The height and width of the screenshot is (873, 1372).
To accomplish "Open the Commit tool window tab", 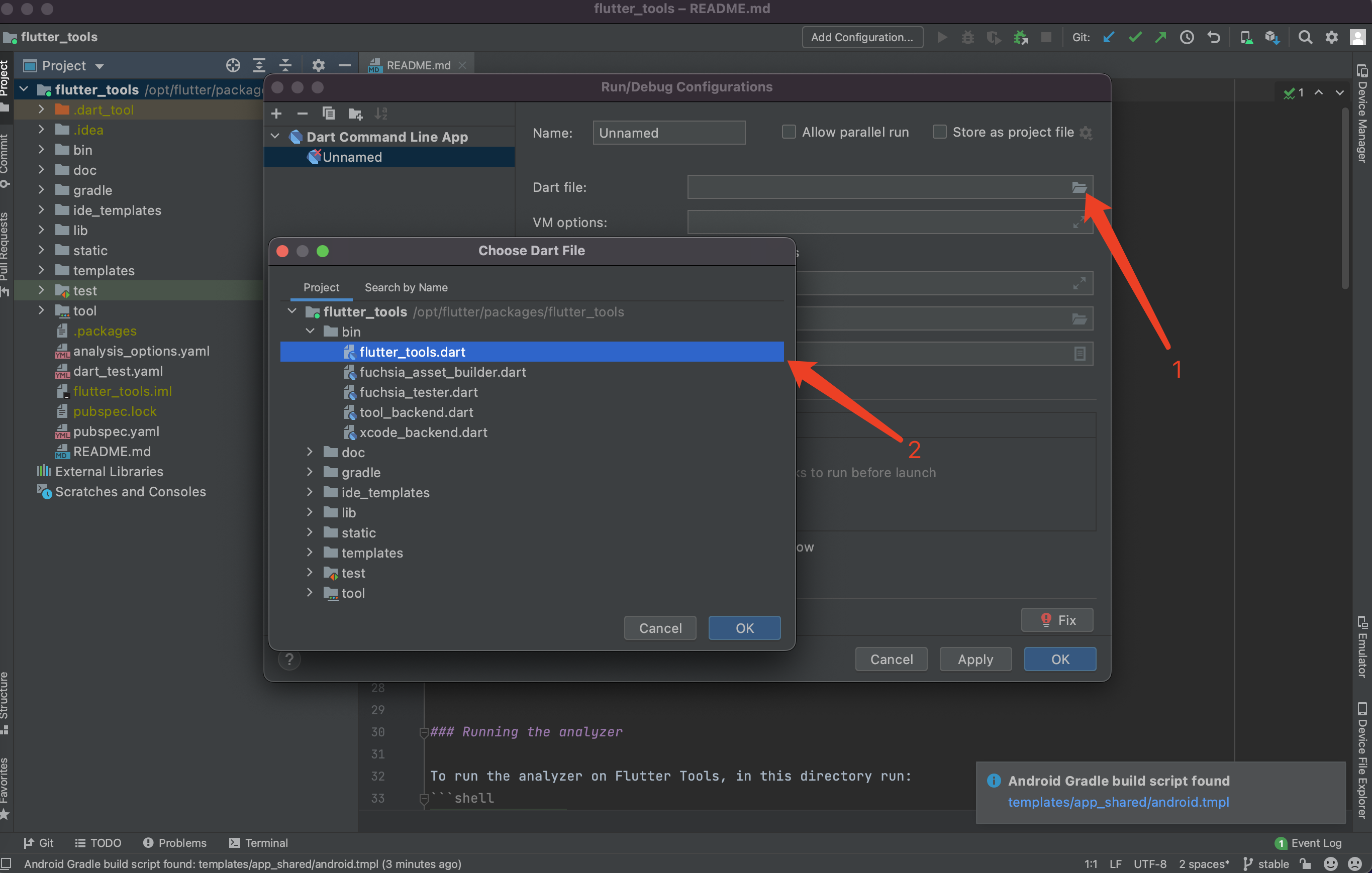I will [x=5, y=161].
